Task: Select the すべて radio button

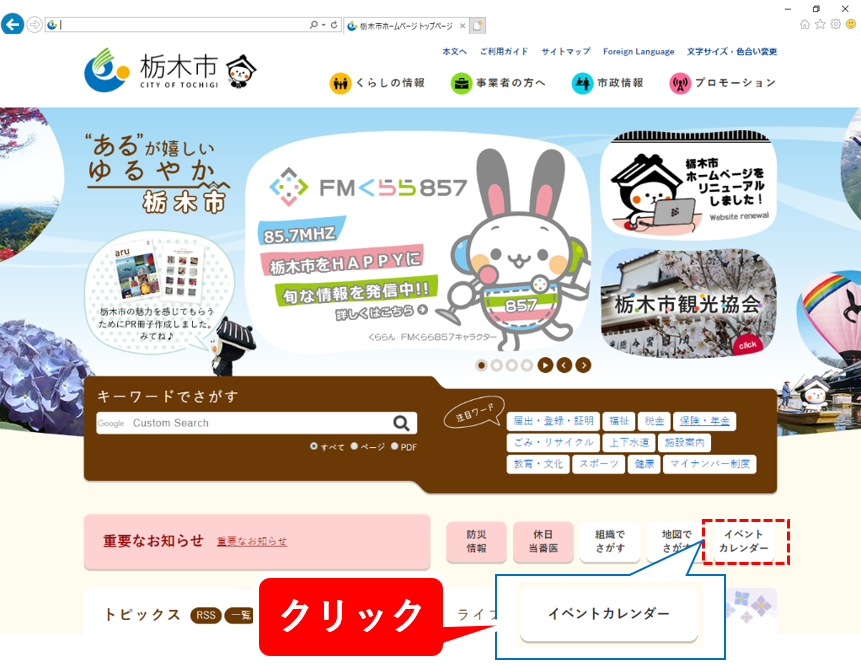Action: (314, 446)
